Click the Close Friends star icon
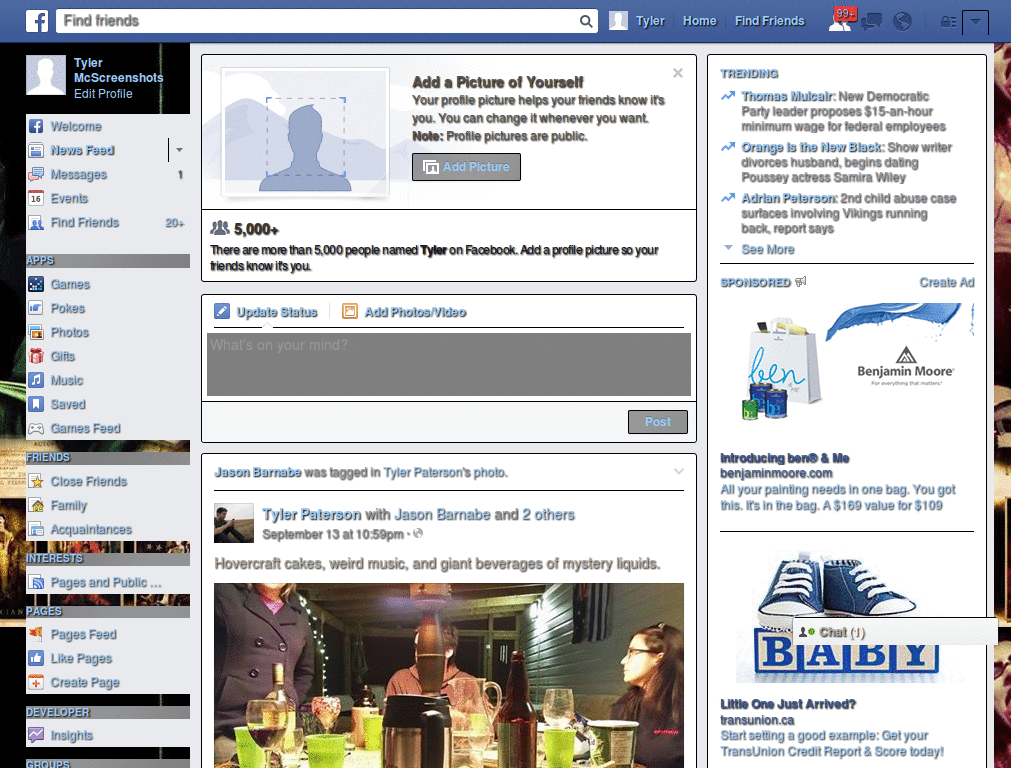Viewport: 1024px width, 768px height. [x=37, y=481]
